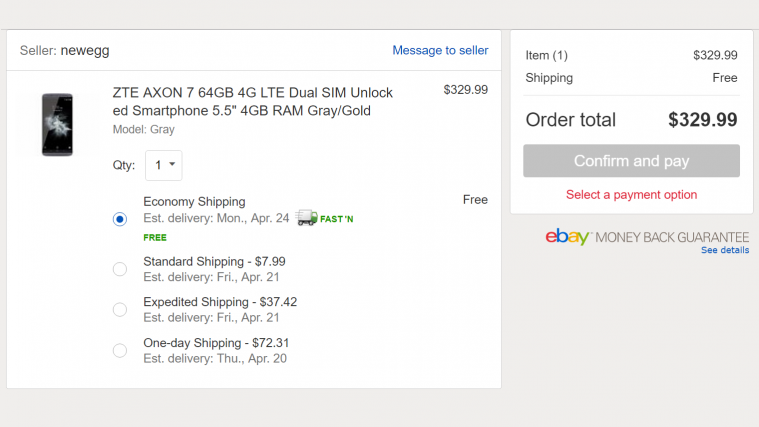Click the green FREE label under Economy Shipping

tap(155, 238)
